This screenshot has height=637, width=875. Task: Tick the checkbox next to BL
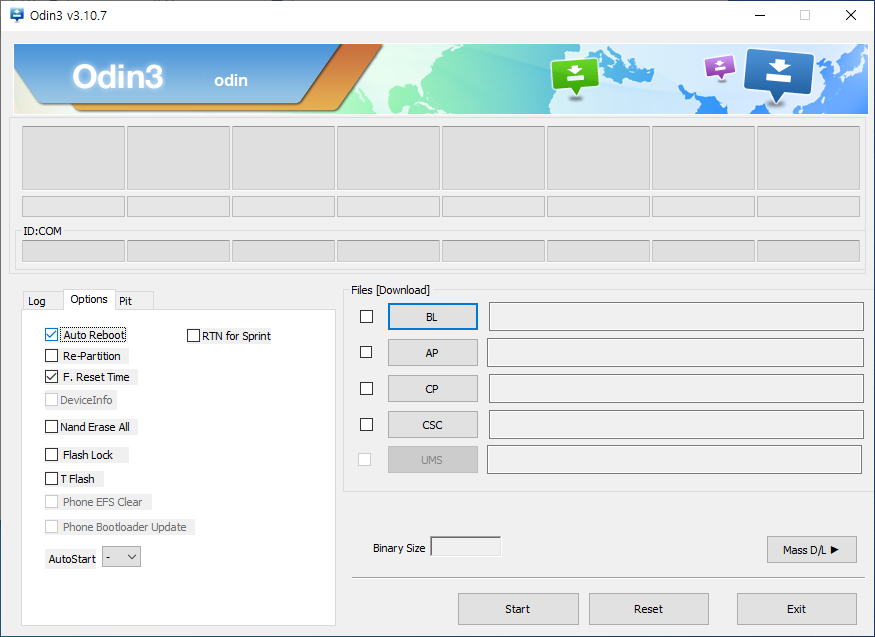click(x=367, y=317)
